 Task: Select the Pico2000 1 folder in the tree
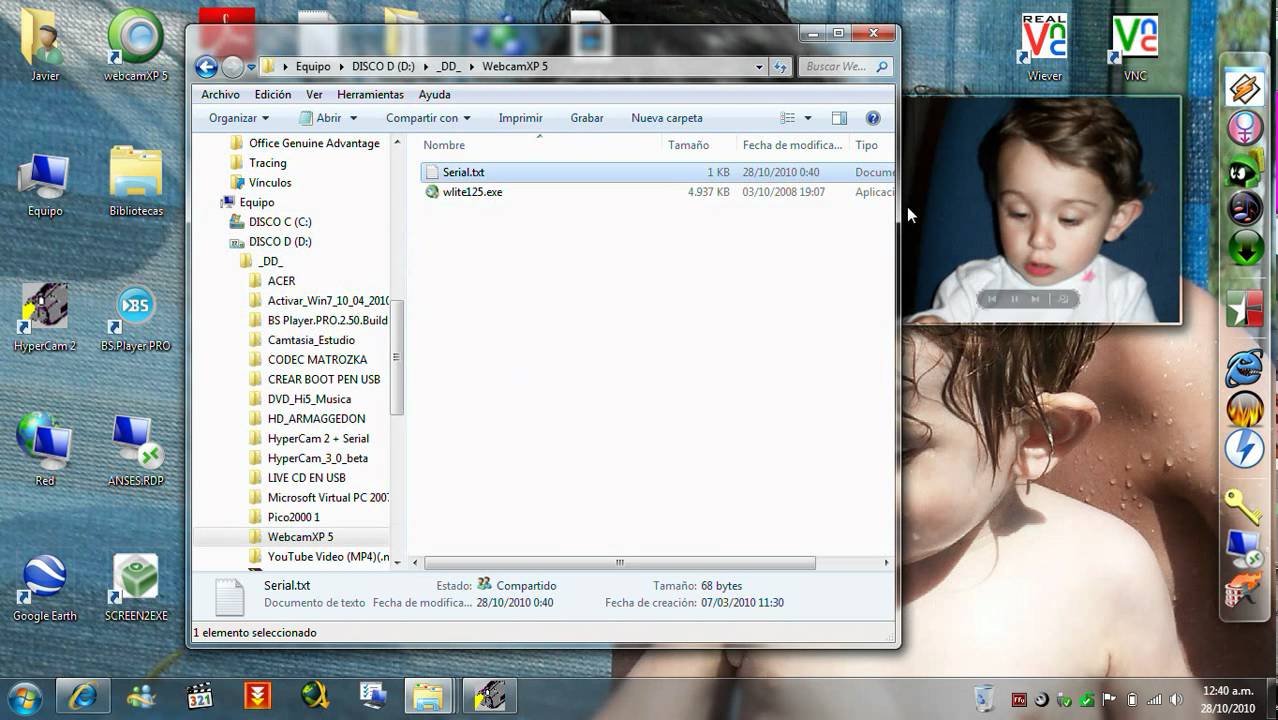pyautogui.click(x=293, y=517)
